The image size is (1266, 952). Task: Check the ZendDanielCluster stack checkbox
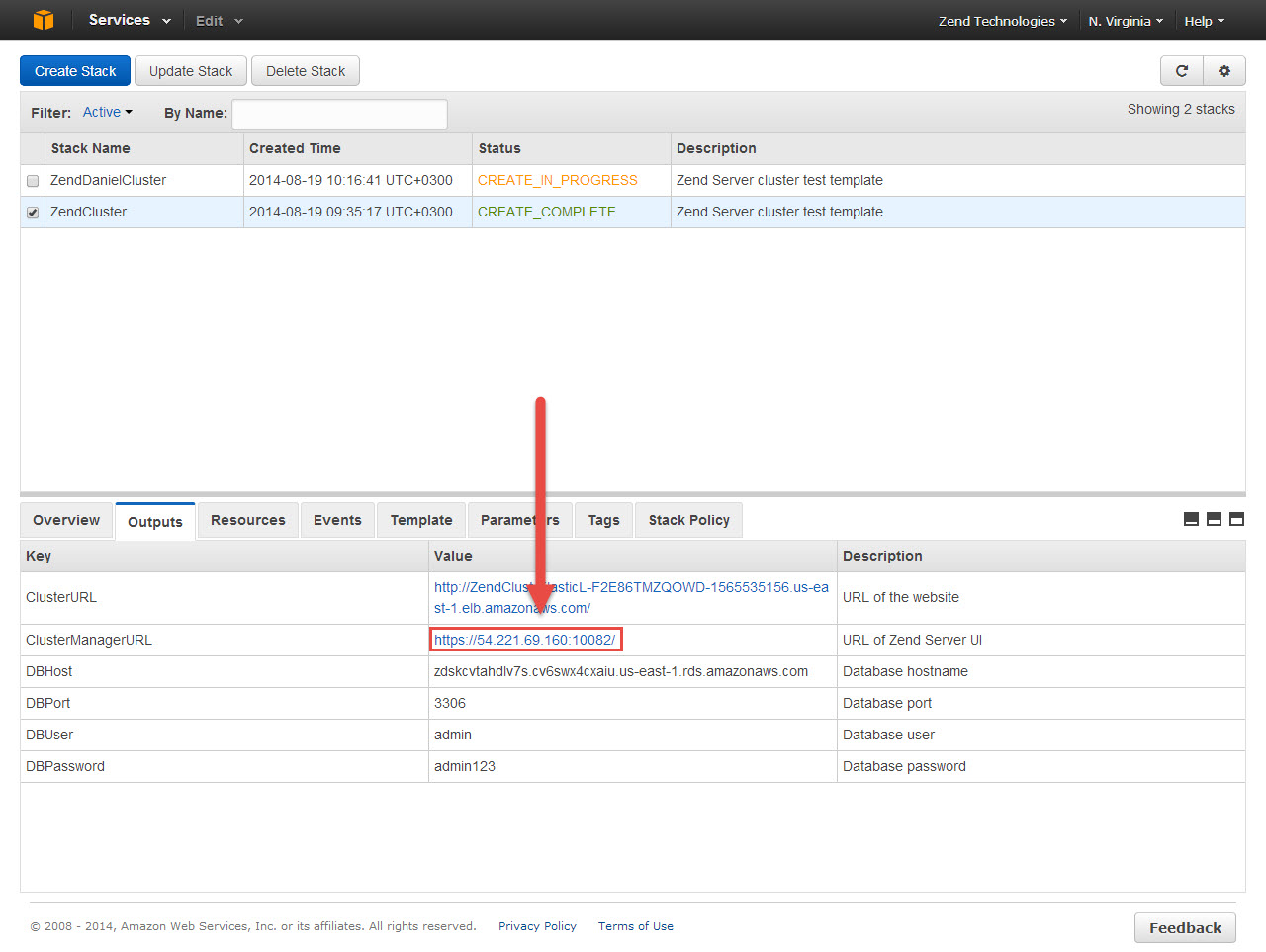(x=33, y=181)
